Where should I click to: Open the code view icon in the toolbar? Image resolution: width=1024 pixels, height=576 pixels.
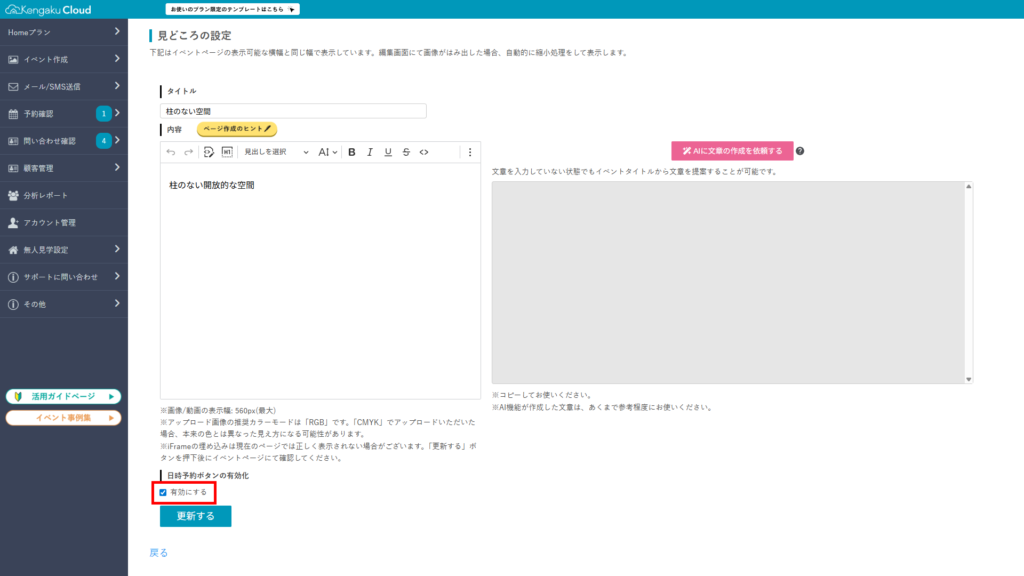423,151
